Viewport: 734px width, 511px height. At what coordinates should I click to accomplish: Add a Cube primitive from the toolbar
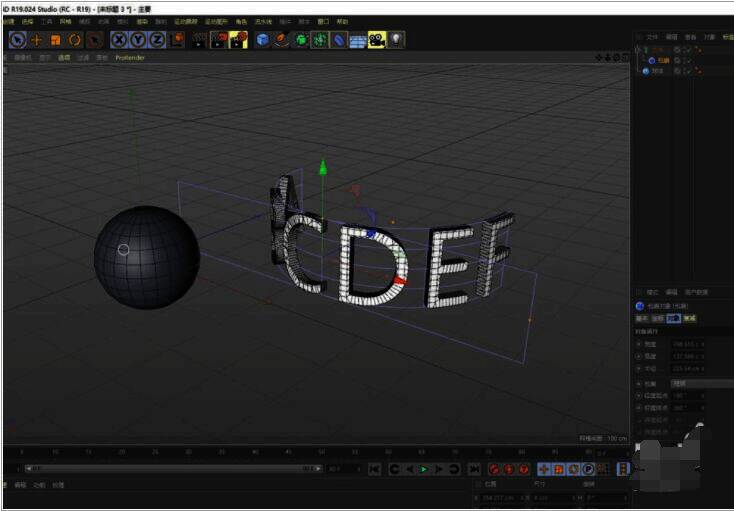pyautogui.click(x=262, y=40)
